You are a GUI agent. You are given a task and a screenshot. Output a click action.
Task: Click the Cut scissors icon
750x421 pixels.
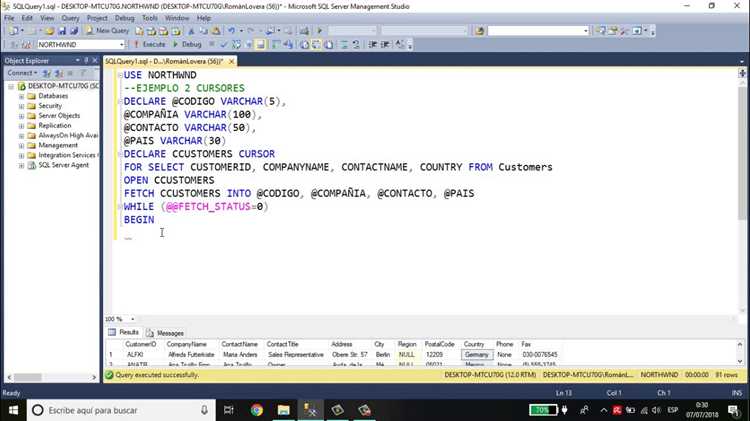191,31
